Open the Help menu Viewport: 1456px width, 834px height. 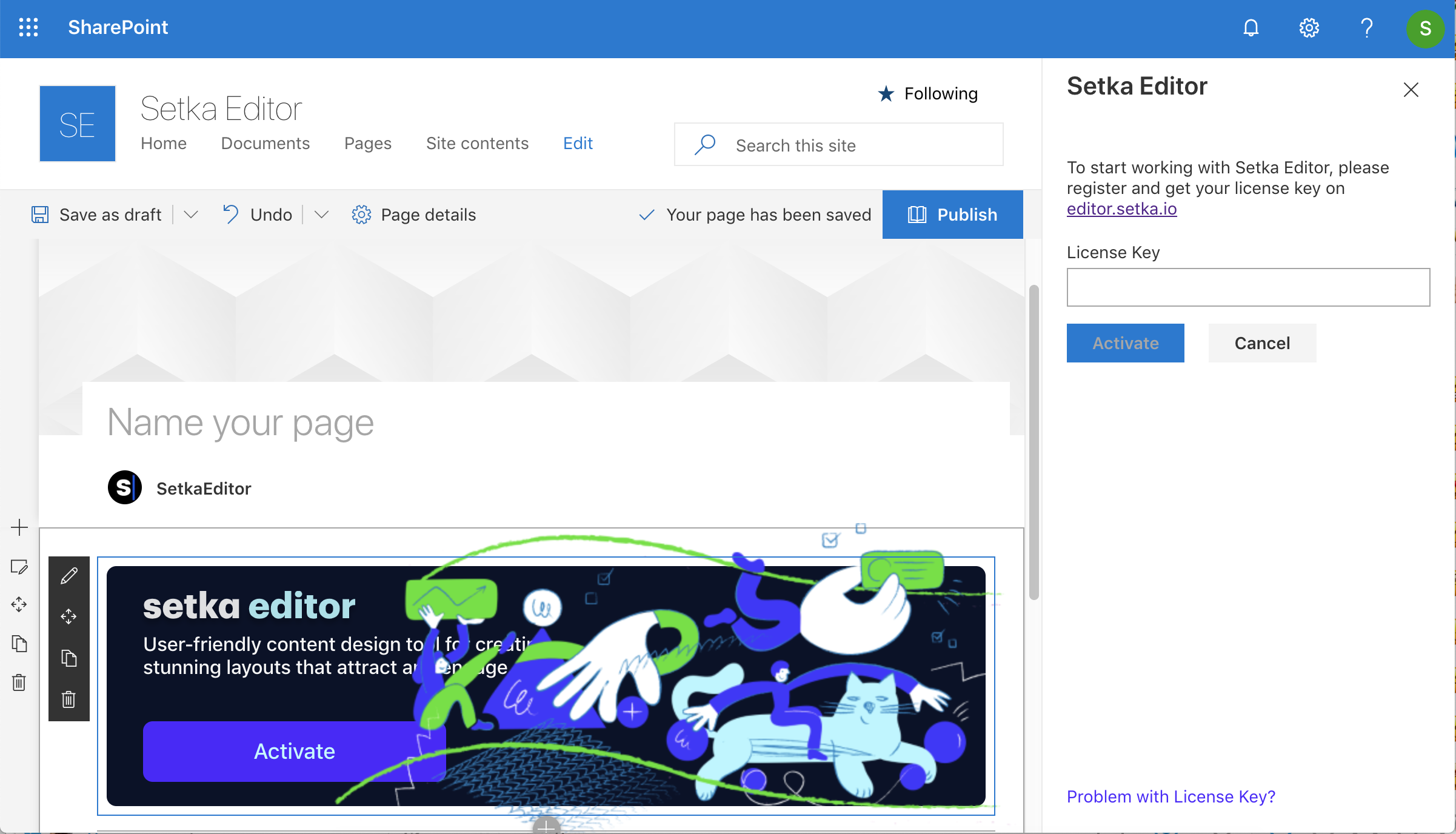[x=1366, y=28]
